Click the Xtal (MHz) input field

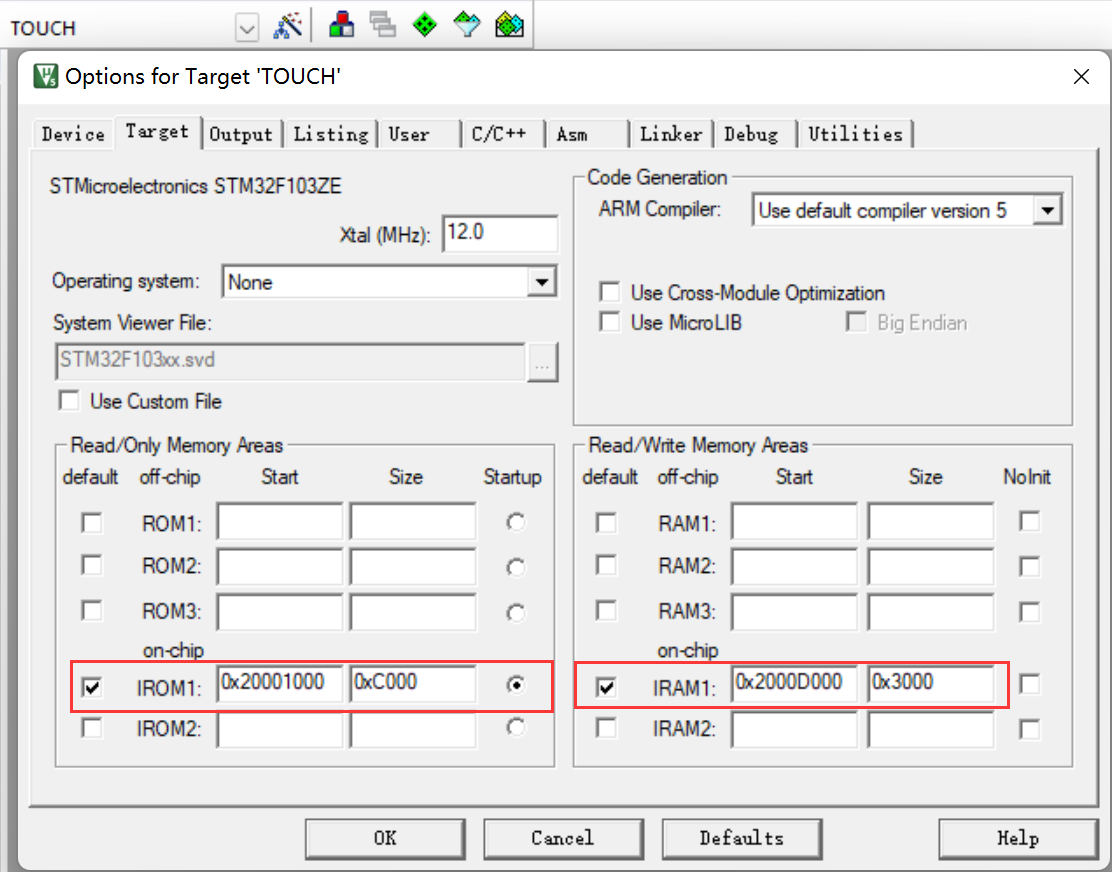498,234
